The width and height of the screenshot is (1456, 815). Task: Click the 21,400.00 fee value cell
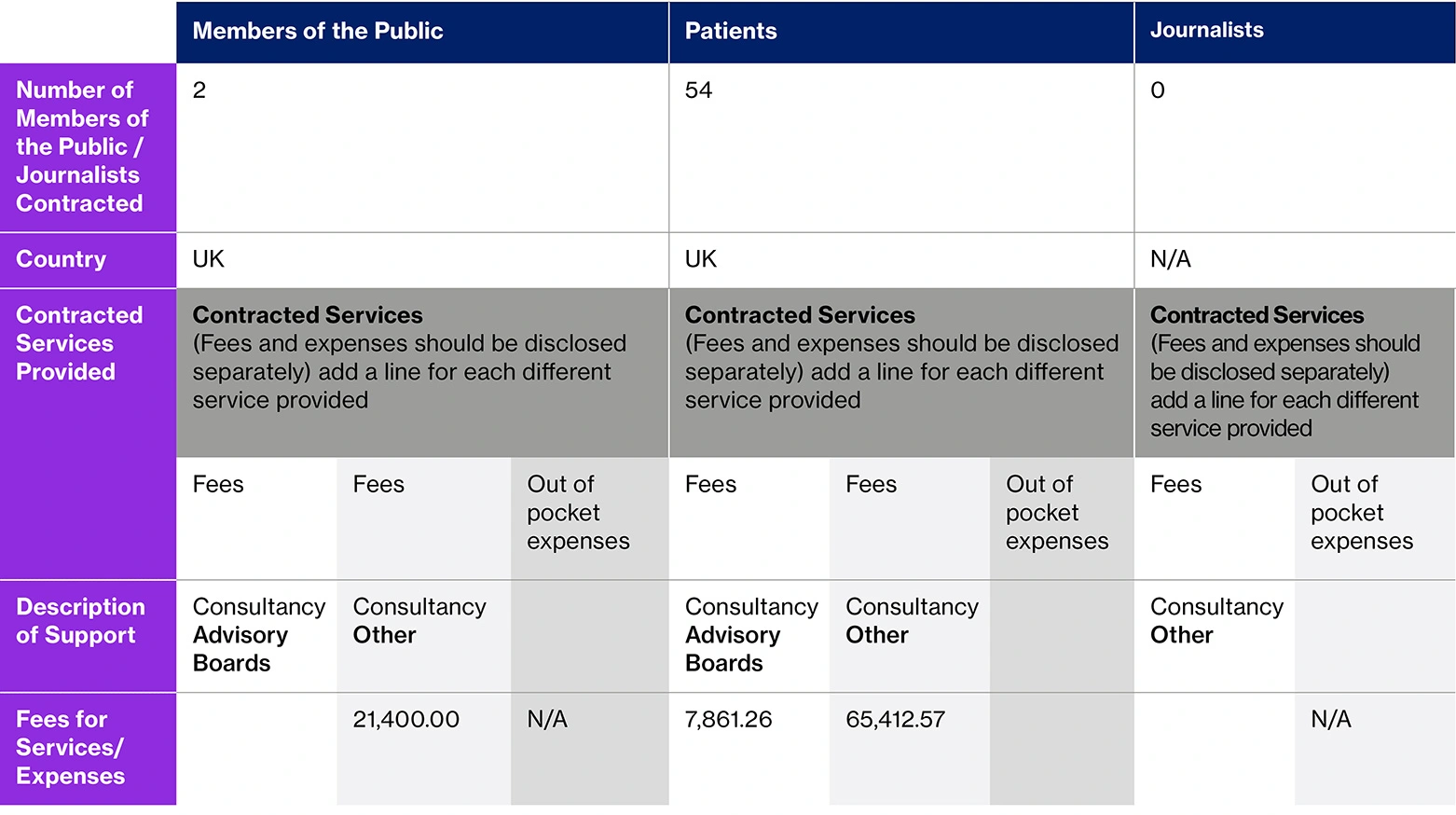pyautogui.click(x=406, y=719)
